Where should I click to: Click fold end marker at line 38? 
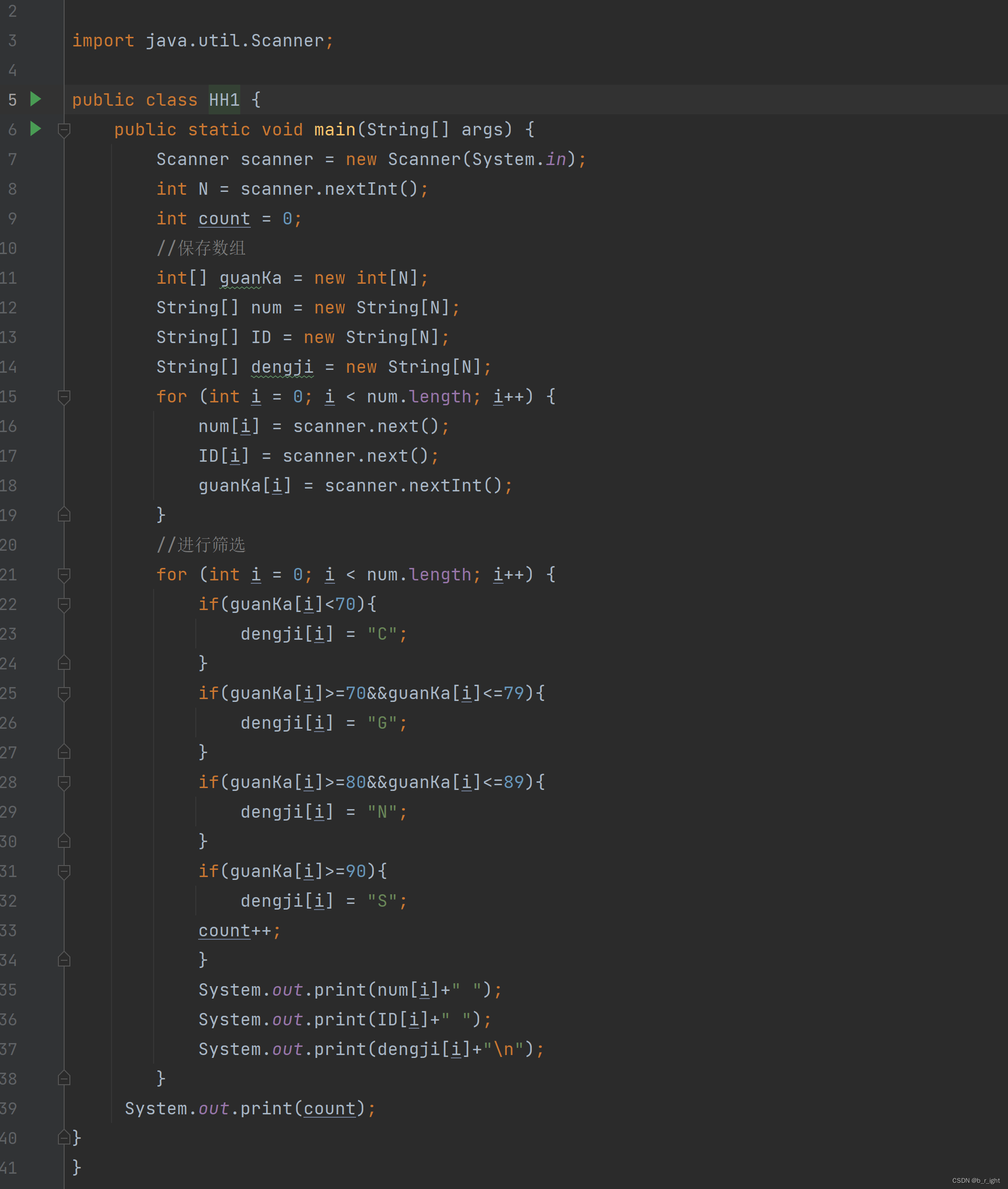pyautogui.click(x=64, y=1078)
